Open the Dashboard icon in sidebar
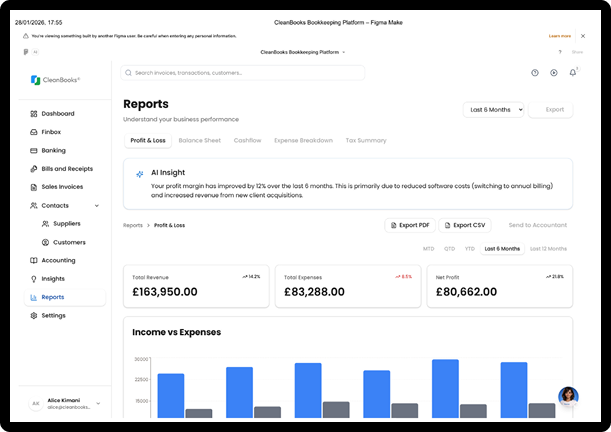 coord(33,113)
